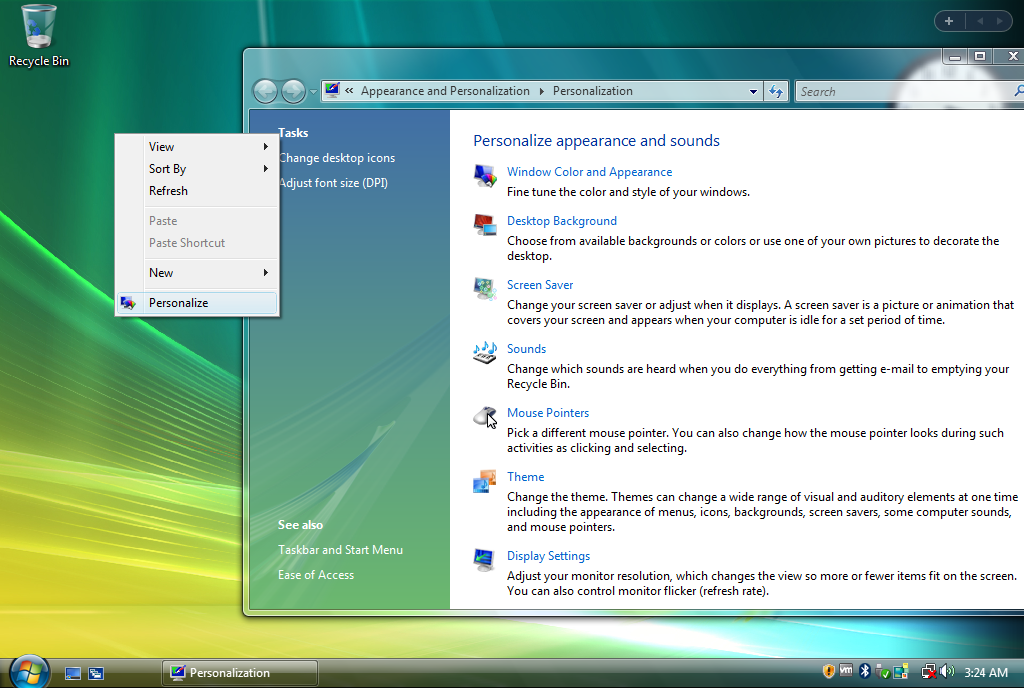1024x688 pixels.
Task: Click the Display Settings monitor icon
Action: click(x=485, y=559)
